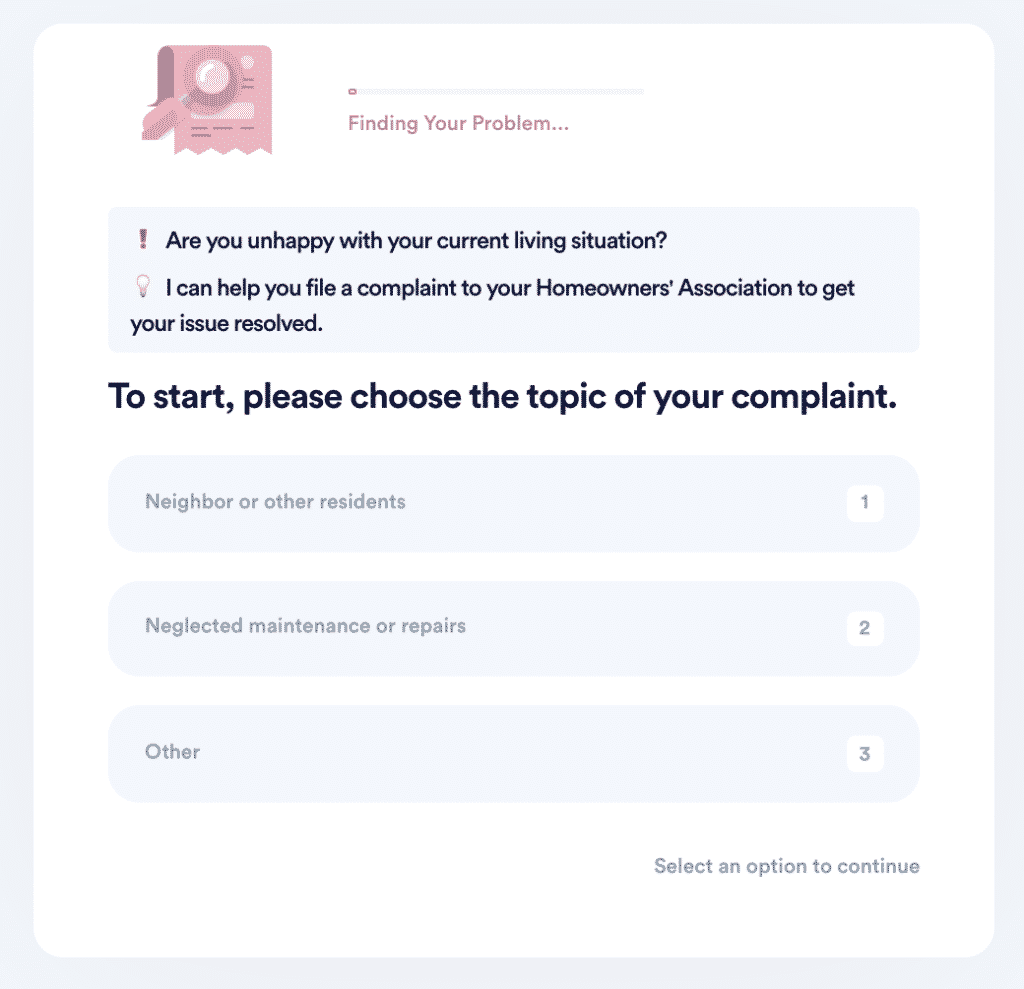Hit the number 3 shortcut badge
Screen dimensions: 1024x989
pyautogui.click(x=864, y=754)
